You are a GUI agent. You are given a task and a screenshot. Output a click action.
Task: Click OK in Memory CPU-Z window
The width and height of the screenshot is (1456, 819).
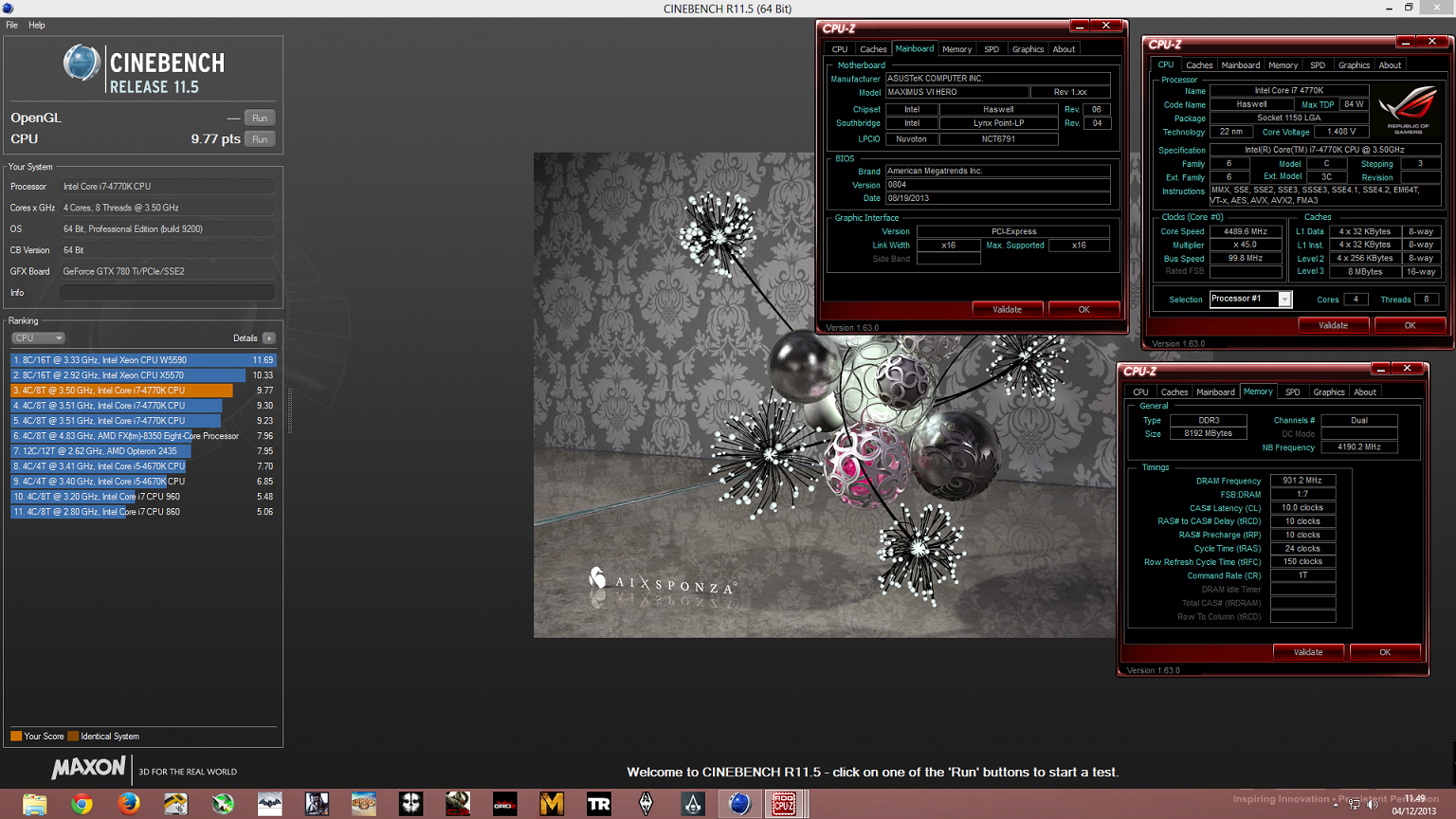tap(1385, 652)
